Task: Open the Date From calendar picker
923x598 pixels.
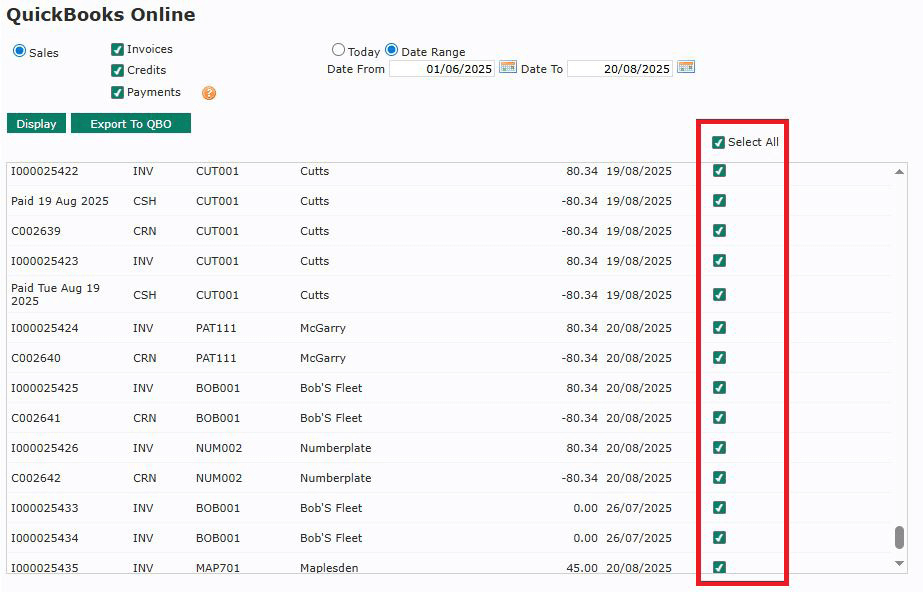Action: point(507,67)
